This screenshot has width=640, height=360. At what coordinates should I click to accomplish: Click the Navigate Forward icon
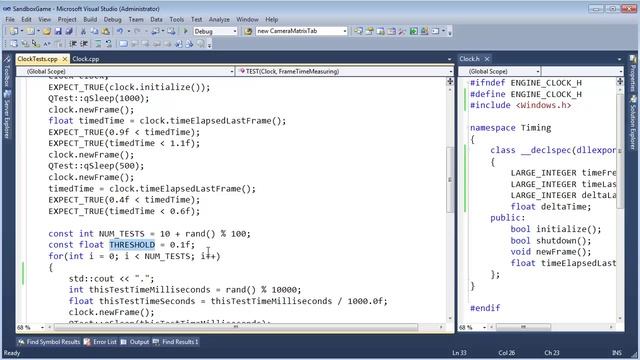(171, 31)
